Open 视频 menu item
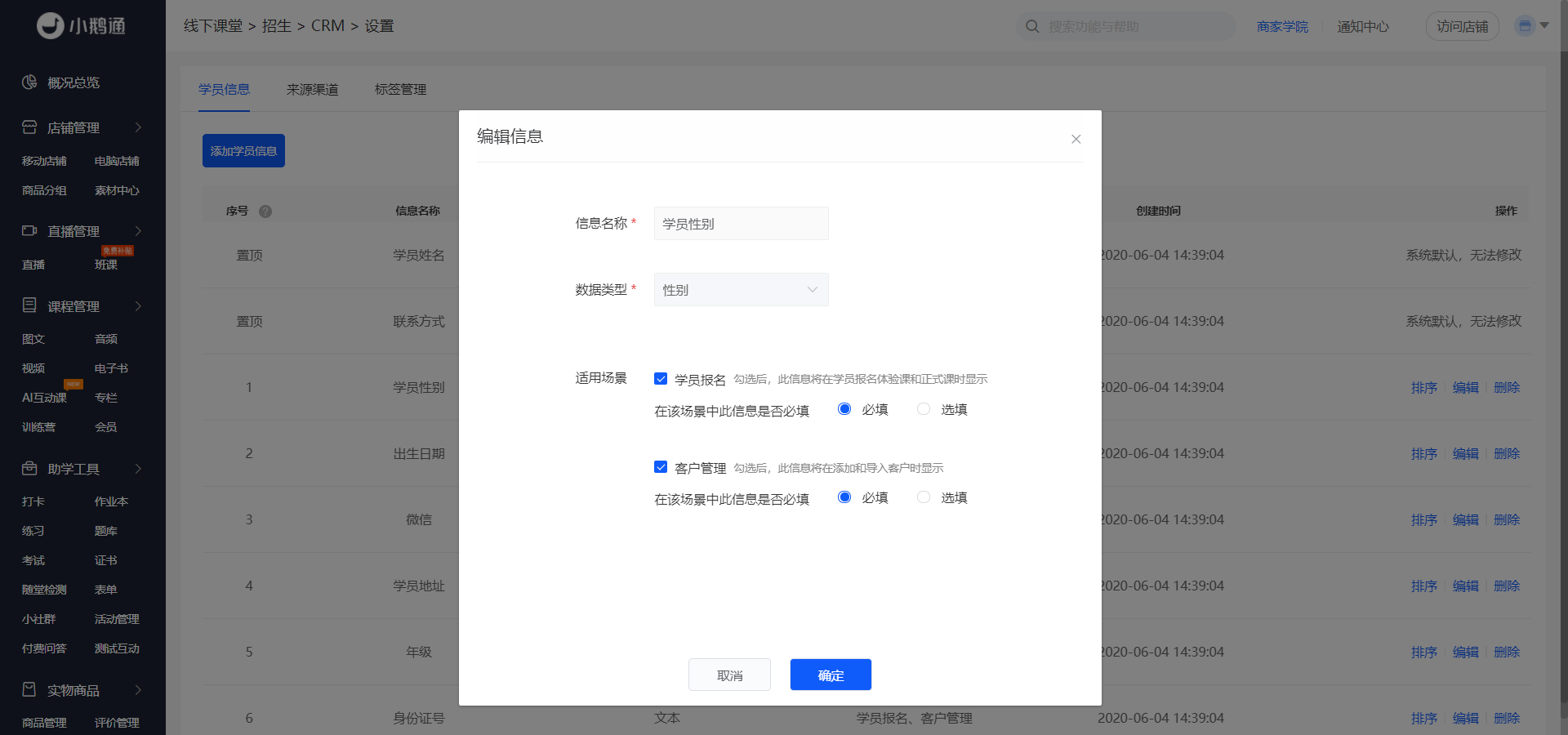The height and width of the screenshot is (735, 1568). (x=33, y=368)
